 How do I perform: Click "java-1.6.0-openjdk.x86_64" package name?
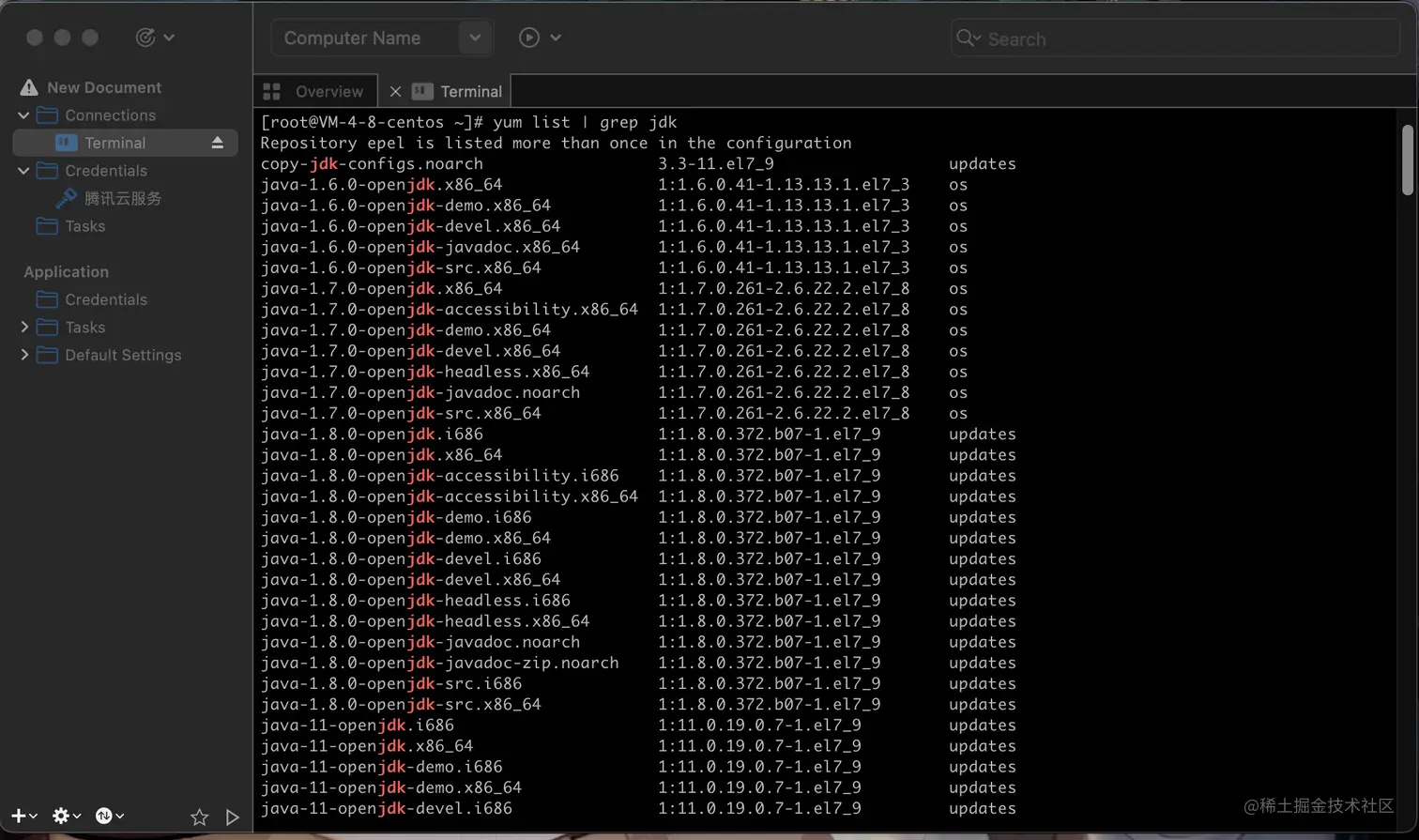[381, 185]
